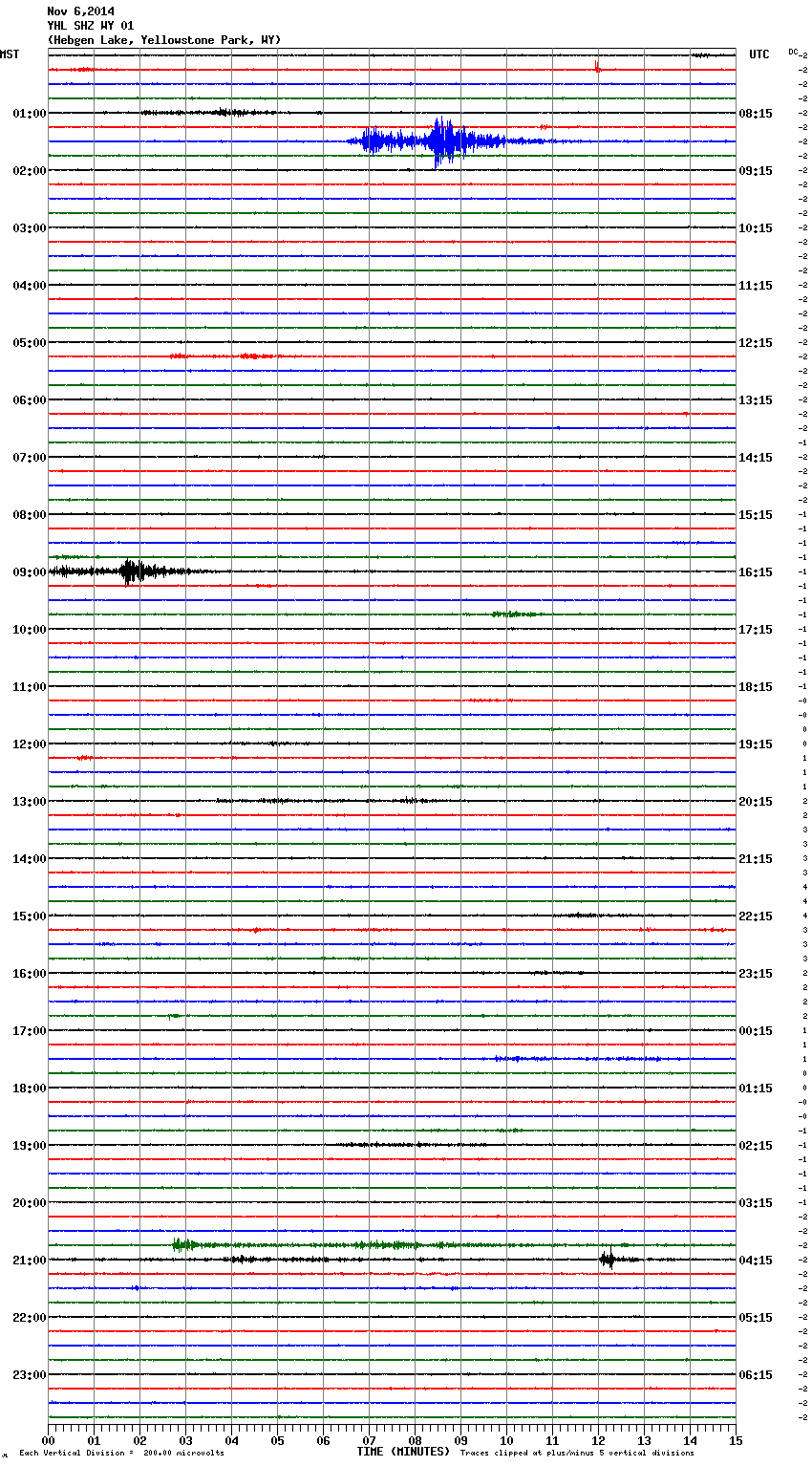Click the 08:15 UTC time label
Image resolution: width=812 pixels, height=1466 pixels.
point(756,114)
